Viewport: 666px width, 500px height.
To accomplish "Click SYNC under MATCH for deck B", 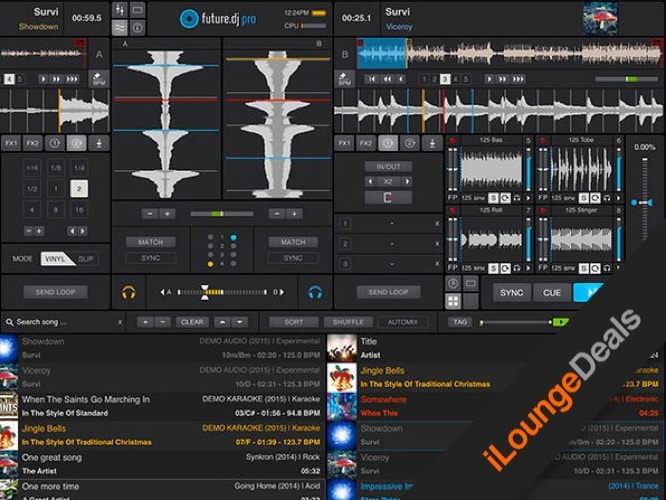I will (293, 258).
